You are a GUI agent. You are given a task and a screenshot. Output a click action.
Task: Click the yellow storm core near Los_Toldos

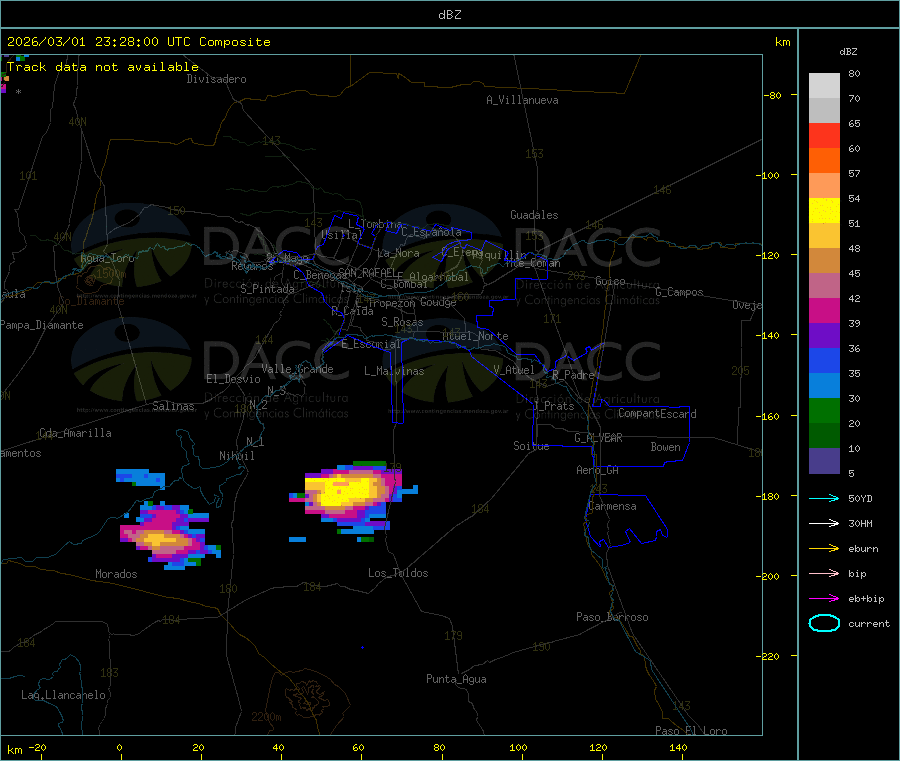349,491
